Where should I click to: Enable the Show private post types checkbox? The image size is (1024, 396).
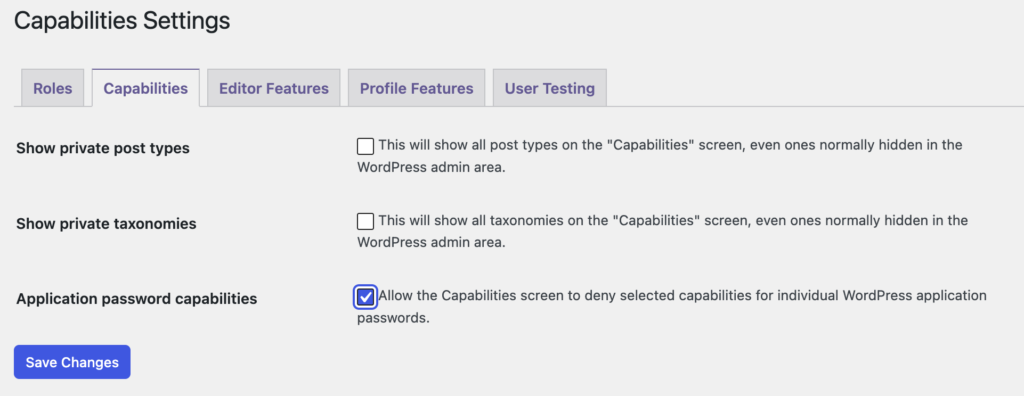coord(366,146)
